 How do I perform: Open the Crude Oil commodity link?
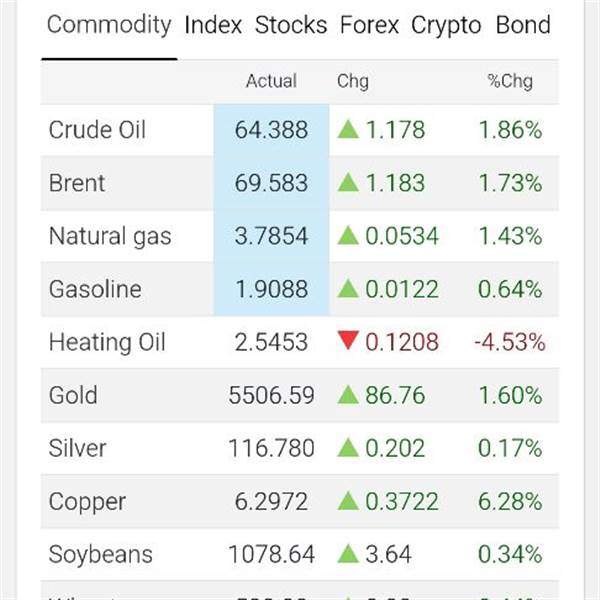click(97, 130)
